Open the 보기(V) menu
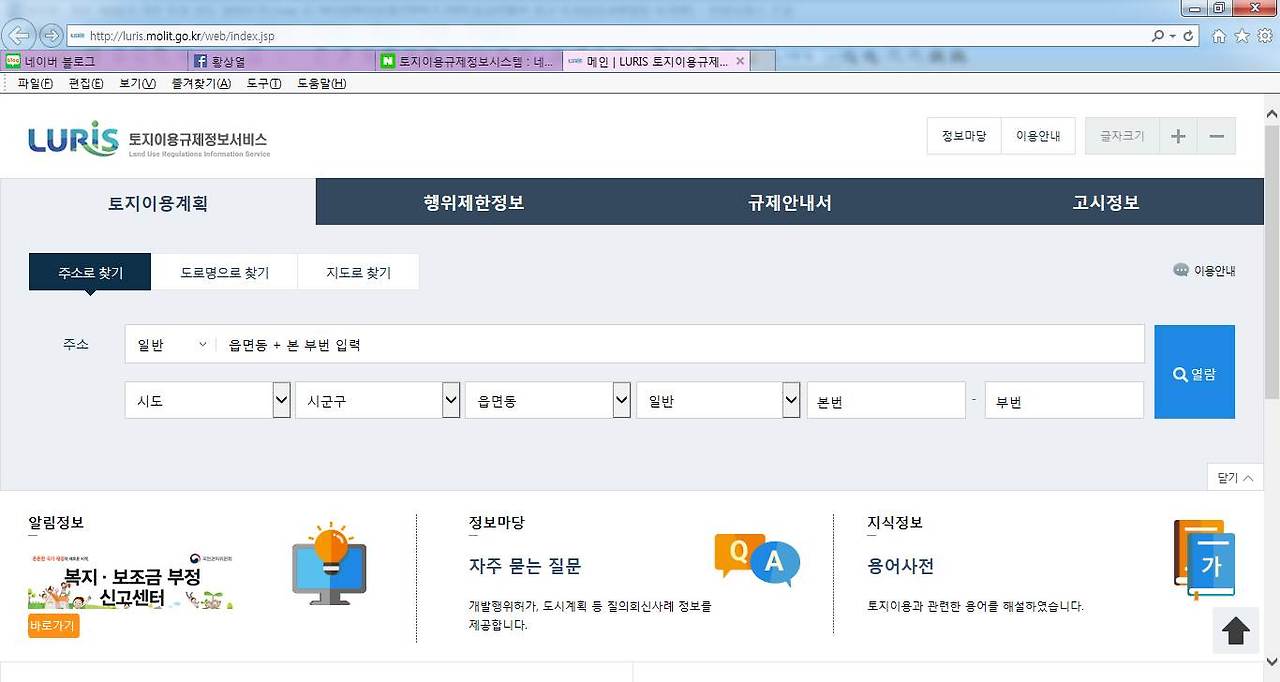Screen dimensions: 1280x682 [x=137, y=84]
